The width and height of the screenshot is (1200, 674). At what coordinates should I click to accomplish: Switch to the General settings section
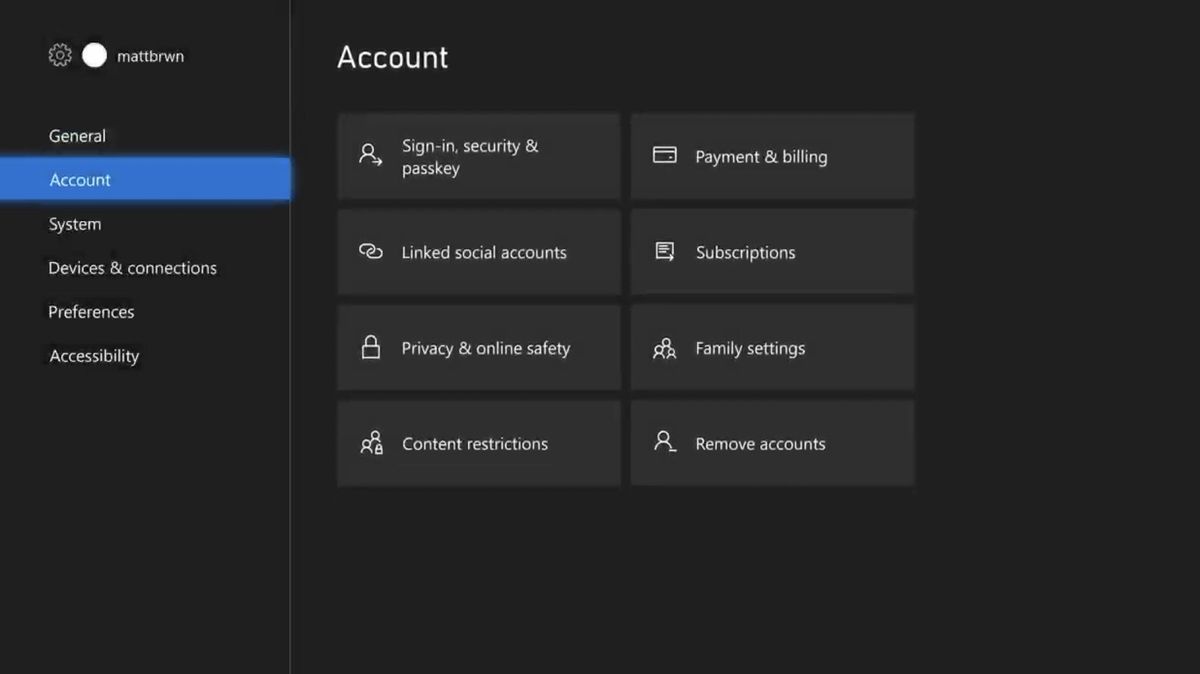(x=77, y=135)
